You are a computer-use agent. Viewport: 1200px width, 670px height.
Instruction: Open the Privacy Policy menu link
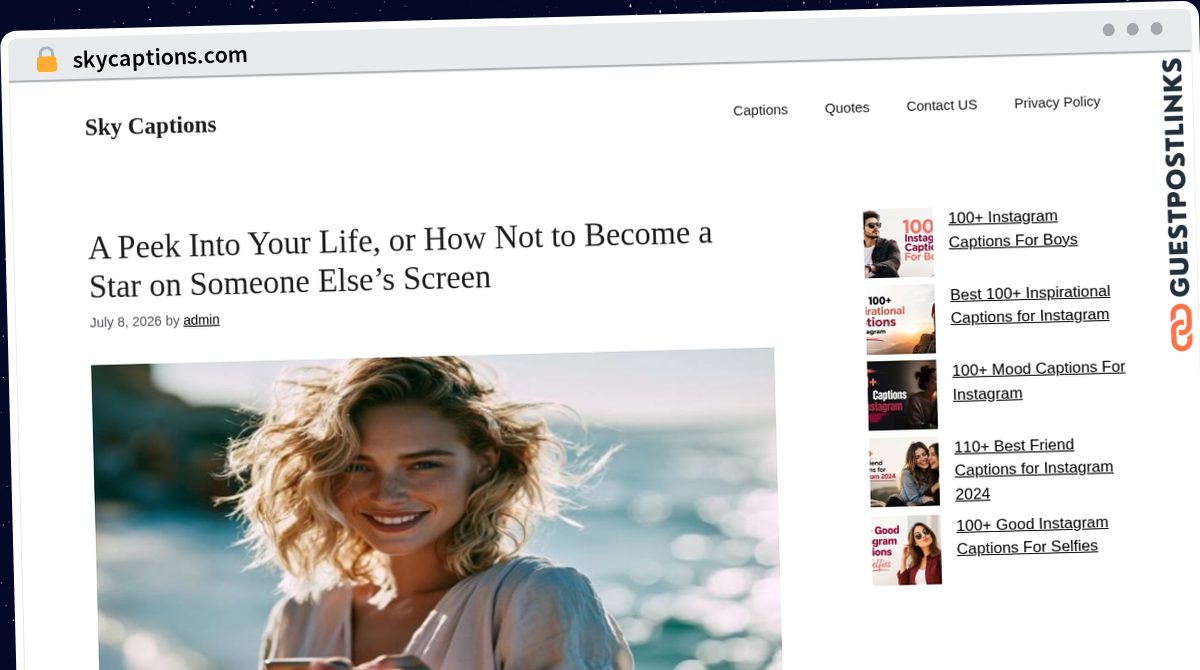point(1057,102)
